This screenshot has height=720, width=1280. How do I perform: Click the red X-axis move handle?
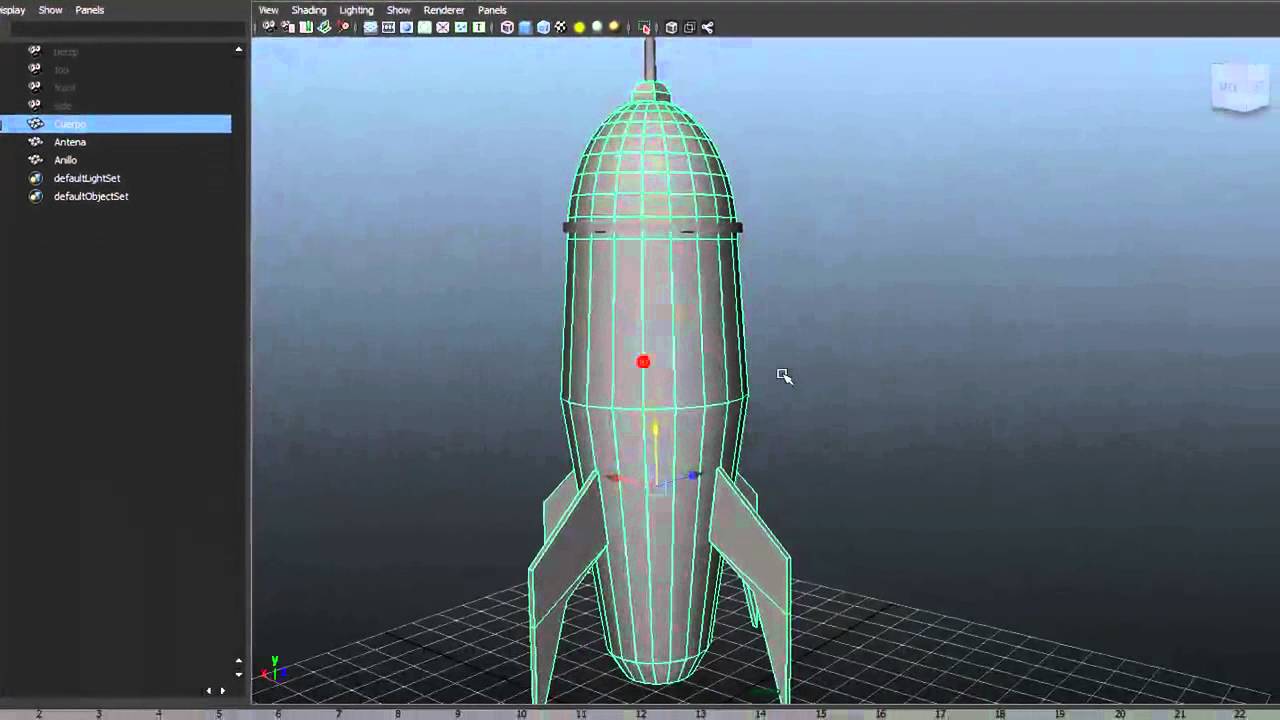pos(614,478)
